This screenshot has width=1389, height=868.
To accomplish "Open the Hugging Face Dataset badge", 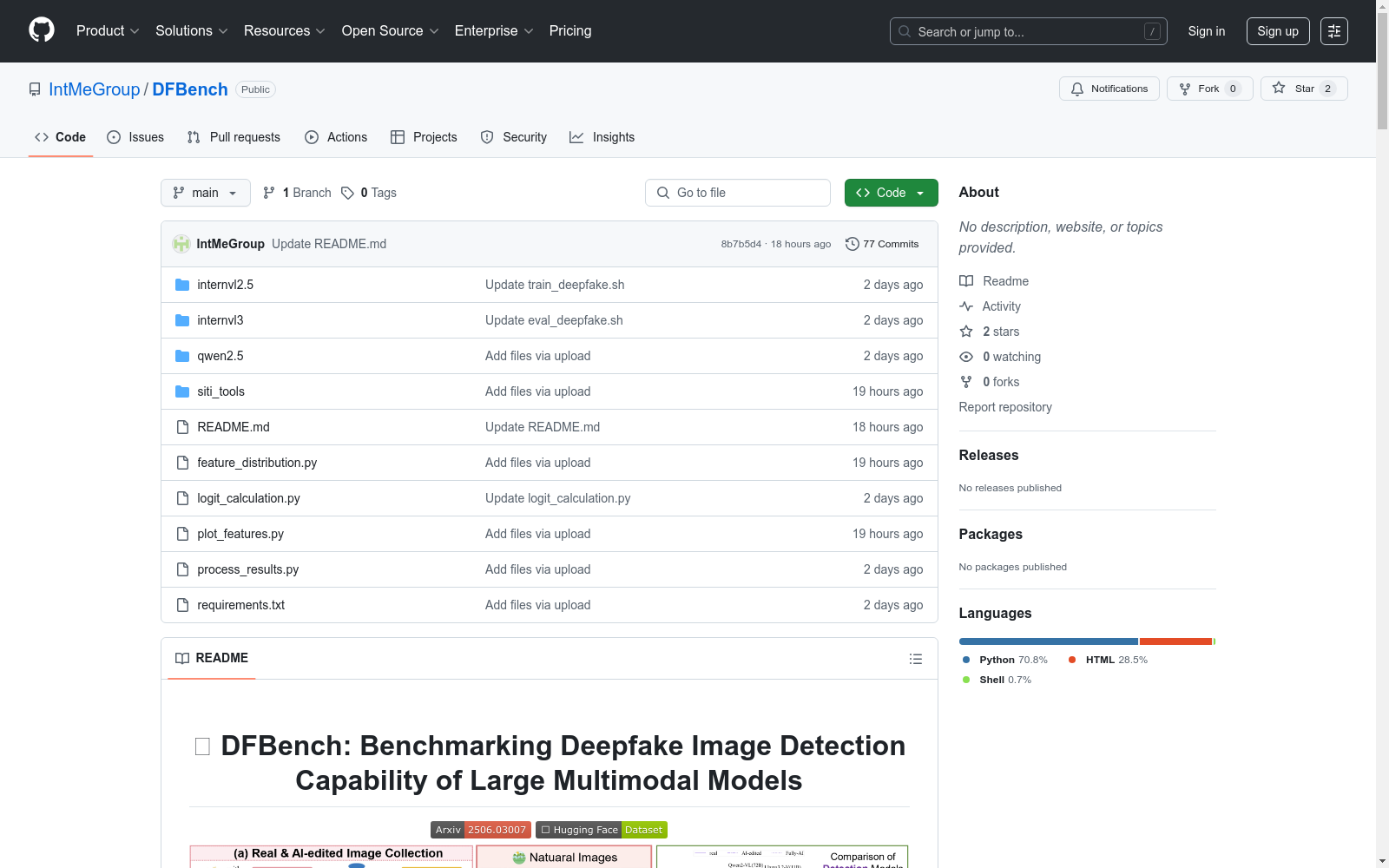I will tap(602, 830).
